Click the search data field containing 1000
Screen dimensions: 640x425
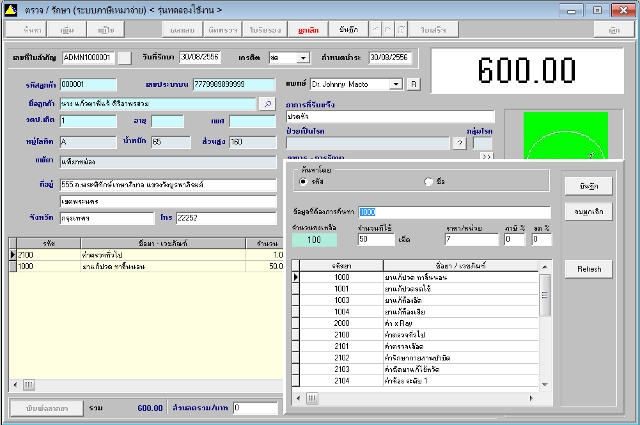click(x=453, y=212)
